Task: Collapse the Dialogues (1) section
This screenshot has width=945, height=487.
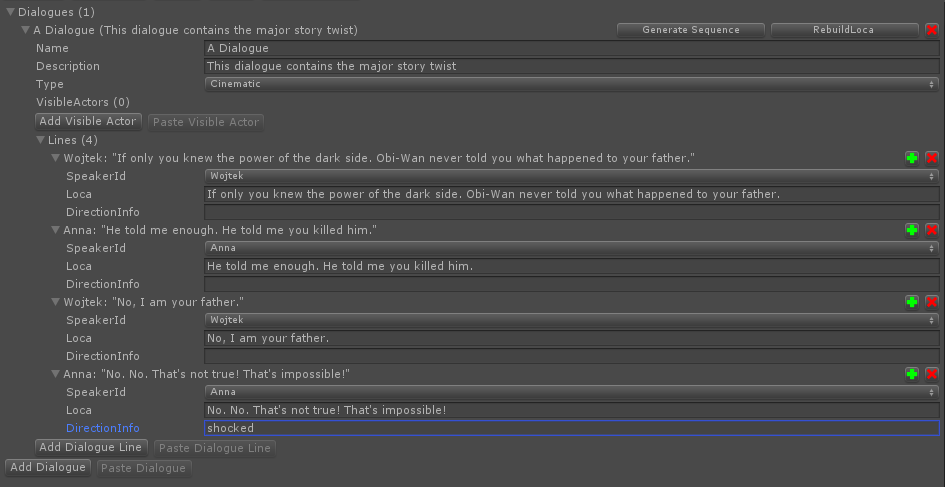Action: coord(10,11)
